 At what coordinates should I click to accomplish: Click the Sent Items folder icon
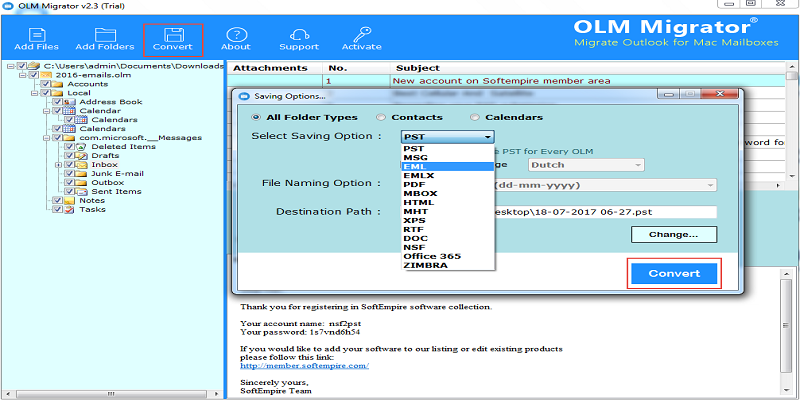[x=82, y=191]
